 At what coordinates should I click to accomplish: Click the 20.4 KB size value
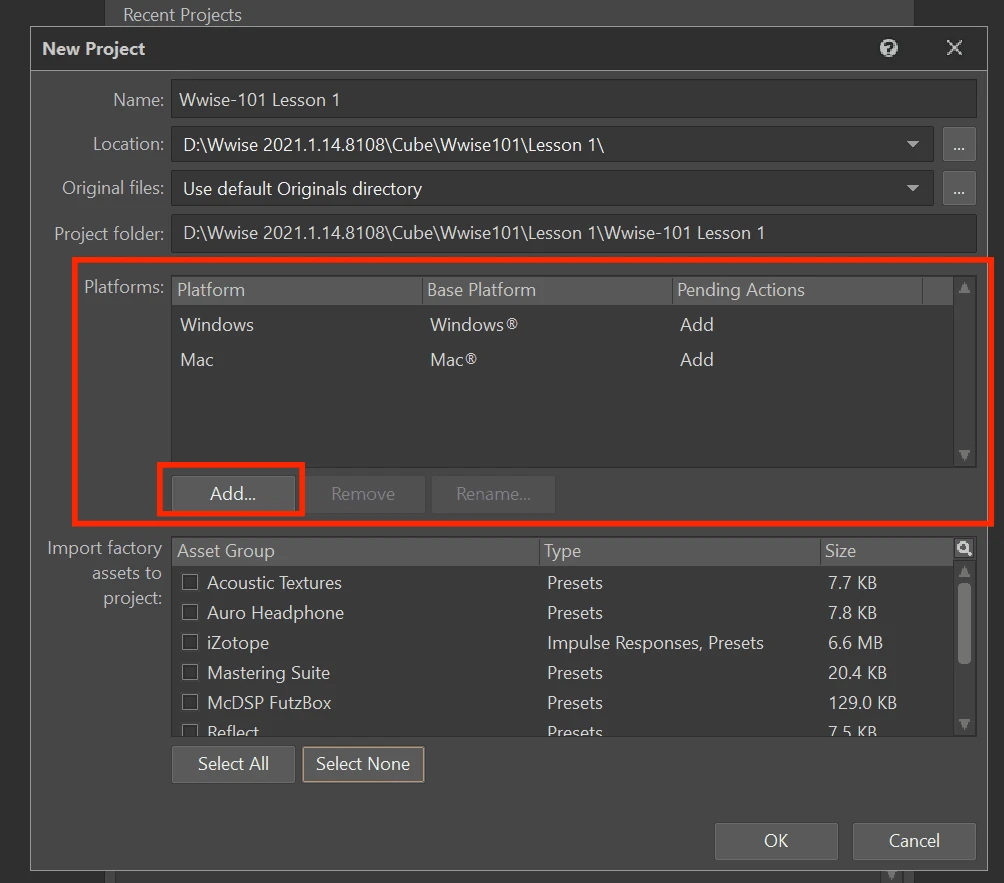[857, 672]
